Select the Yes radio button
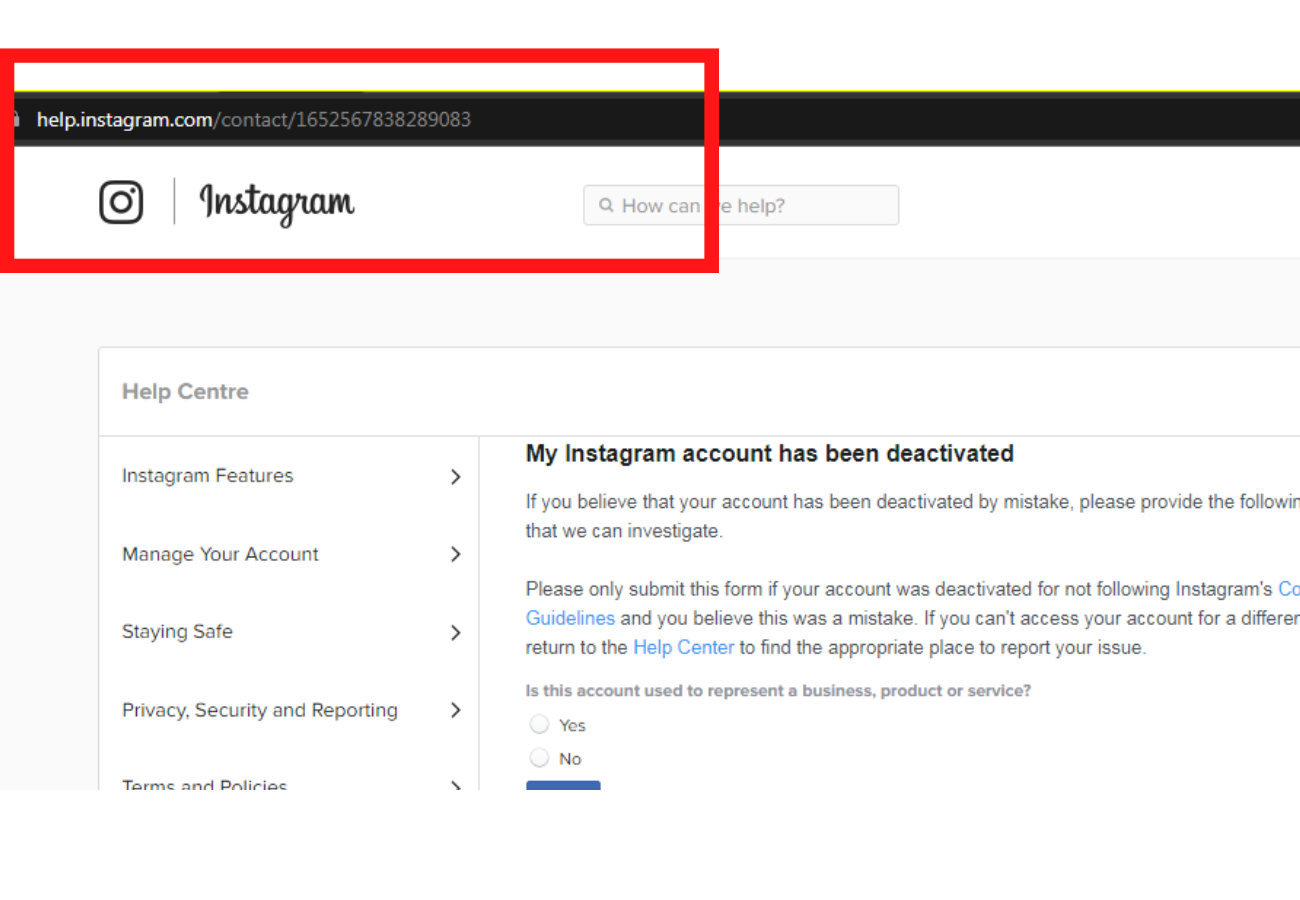 [540, 724]
